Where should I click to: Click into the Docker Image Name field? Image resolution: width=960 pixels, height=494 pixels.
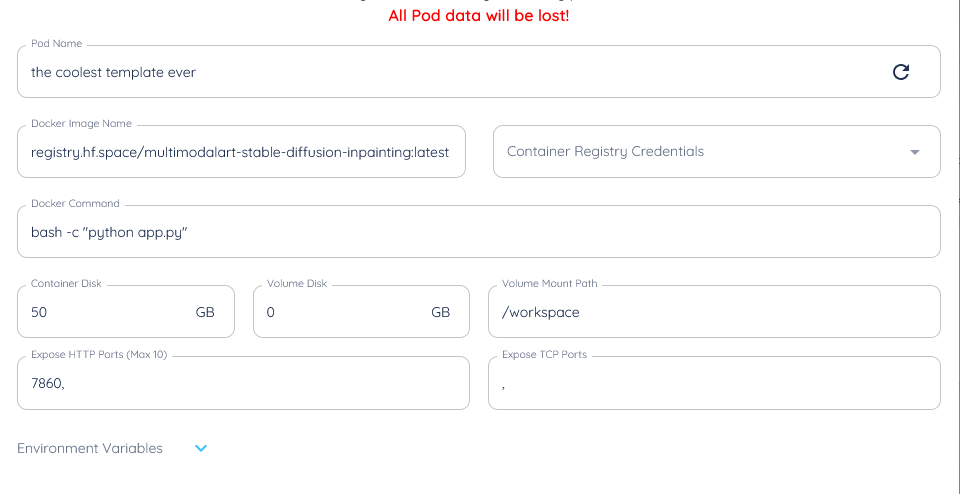[x=241, y=152]
